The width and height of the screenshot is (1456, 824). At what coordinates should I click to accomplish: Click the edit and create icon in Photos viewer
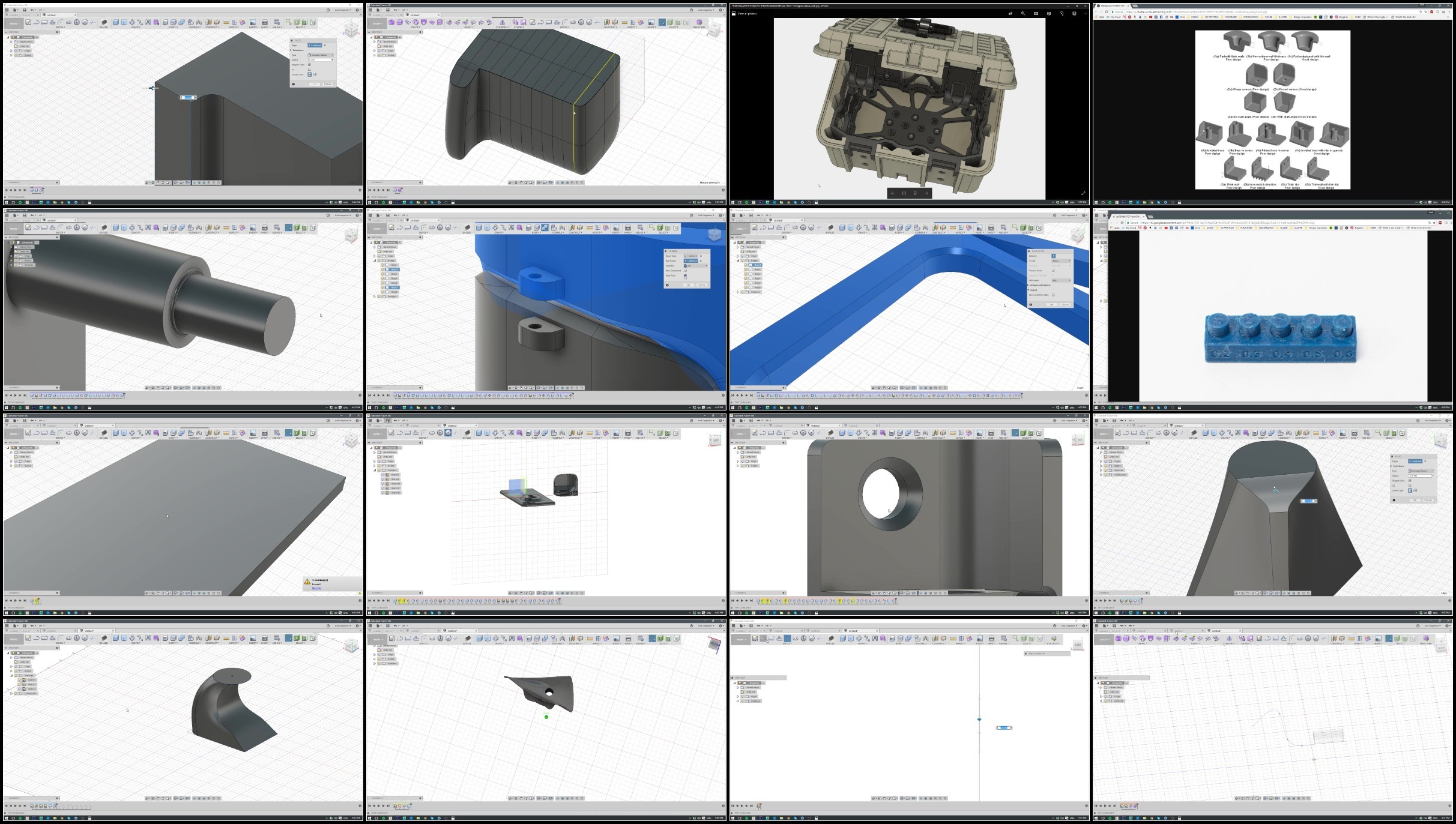coord(1048,13)
